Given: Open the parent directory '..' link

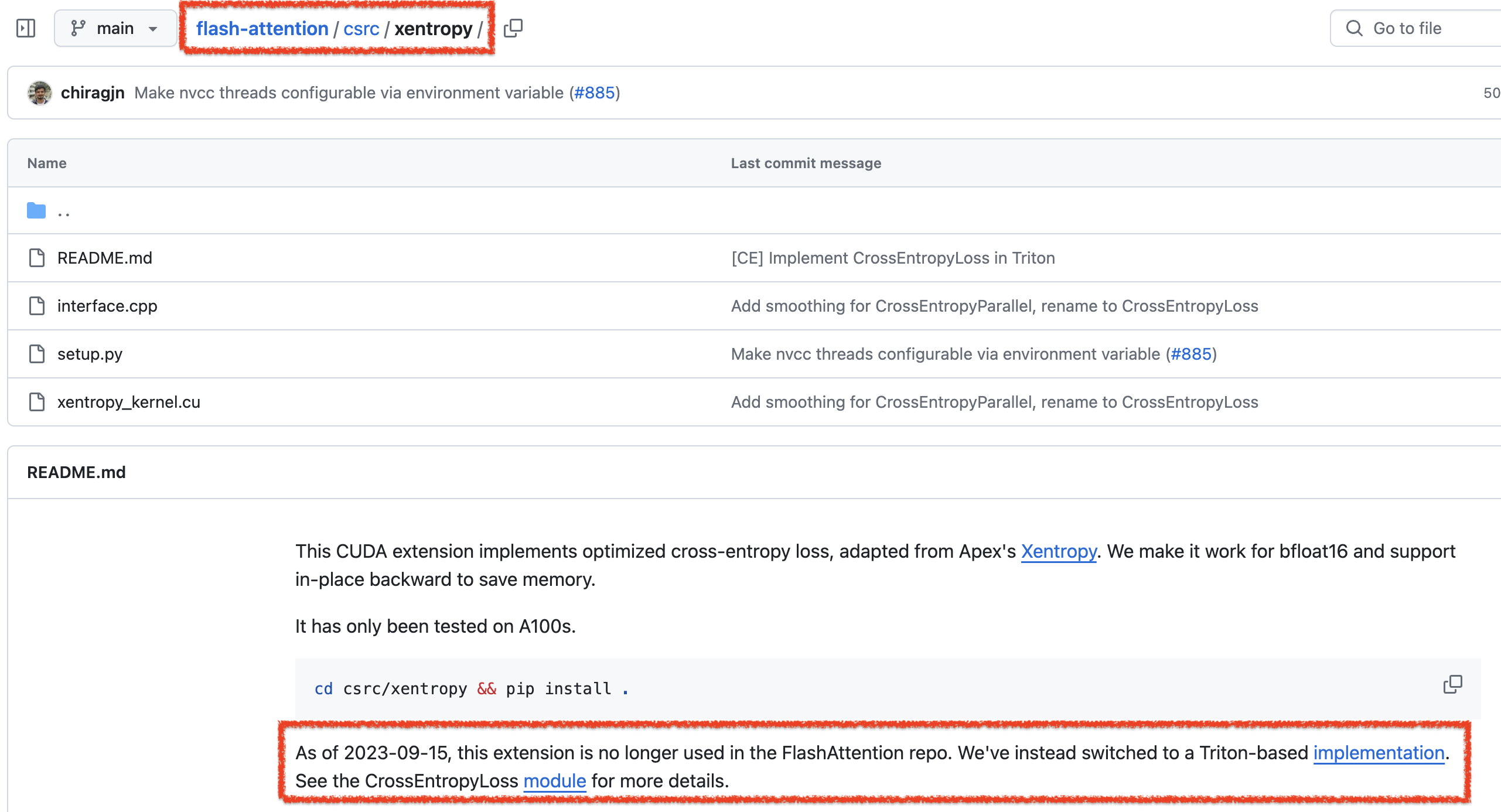Looking at the screenshot, I should [x=64, y=211].
